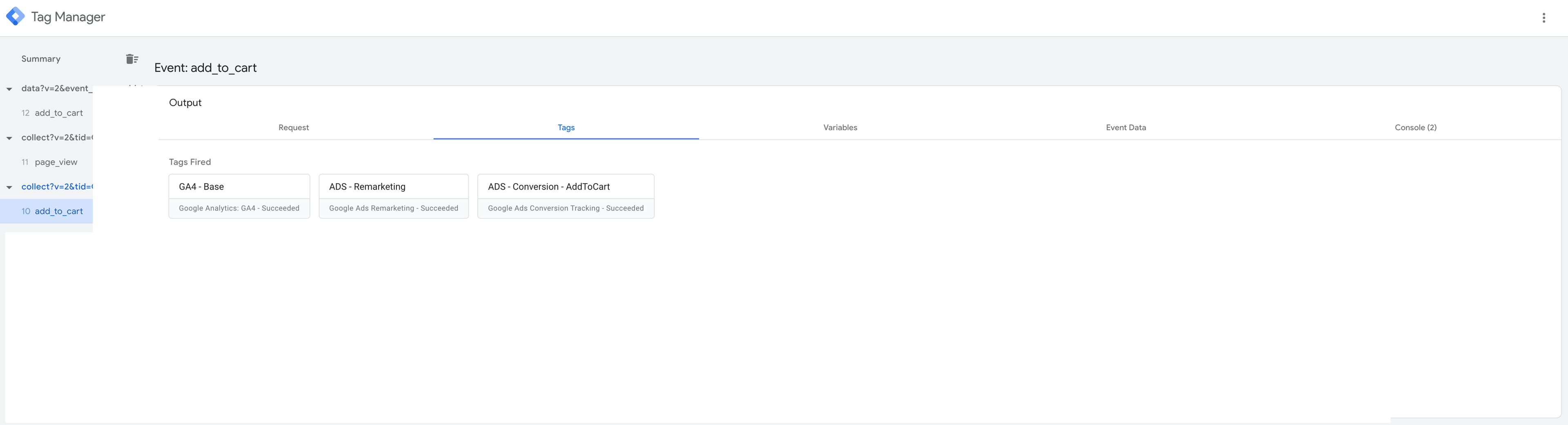Collapse the highlighted blue collect?v=2&tid group
Viewport: 1568px width, 425px height.
pos(9,187)
